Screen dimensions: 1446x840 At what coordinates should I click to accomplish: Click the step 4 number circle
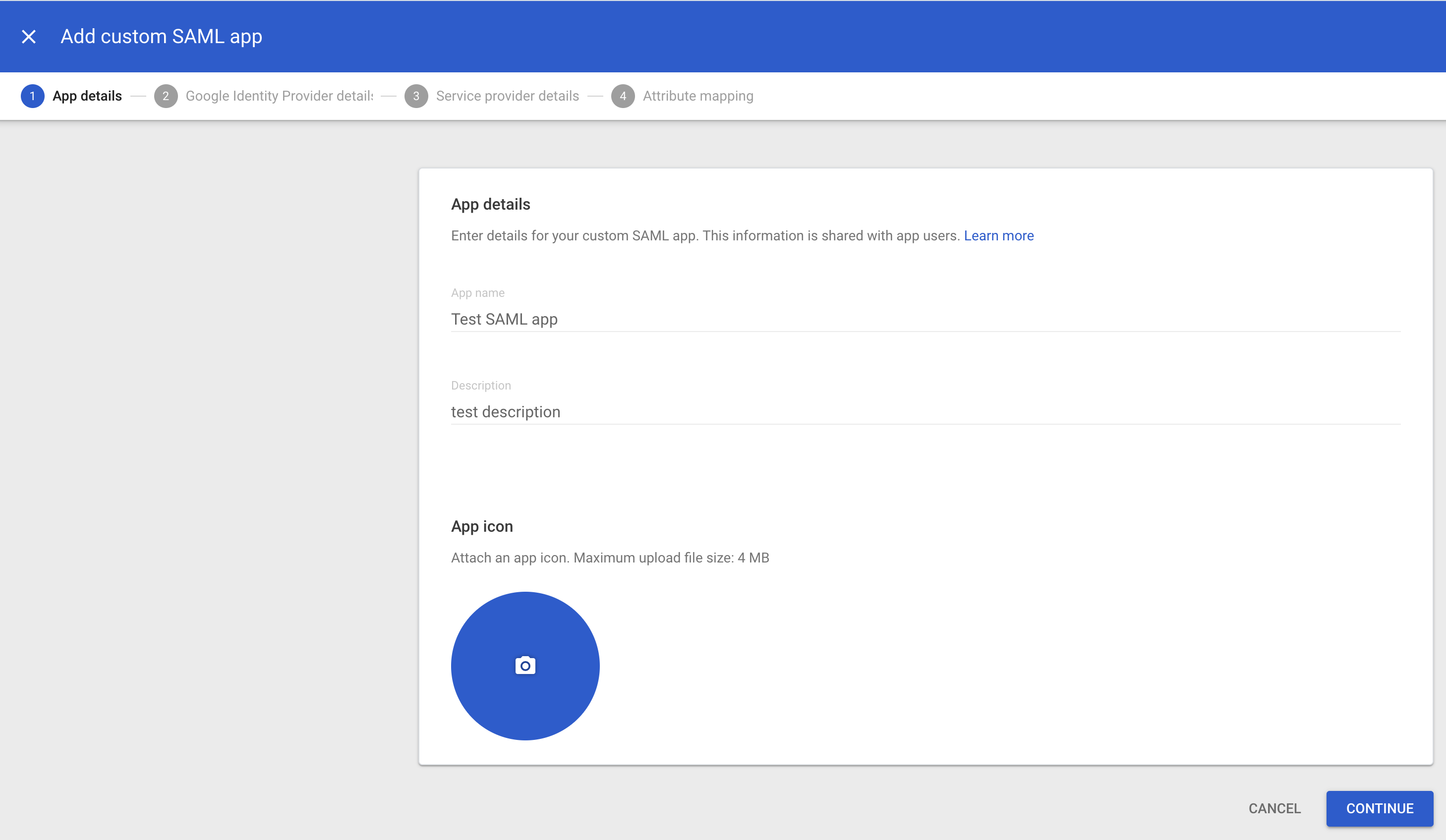(x=623, y=96)
